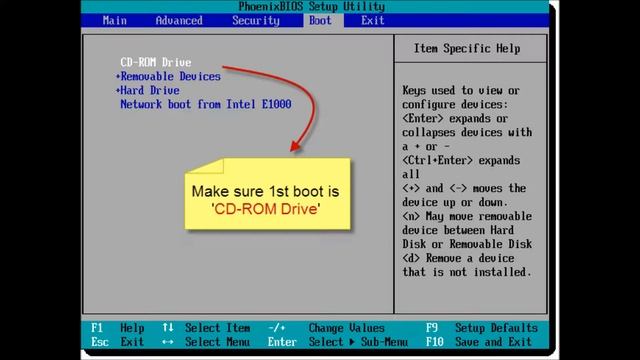Click 'device up or down.' help line
This screenshot has width=640, height=360.
455,202
